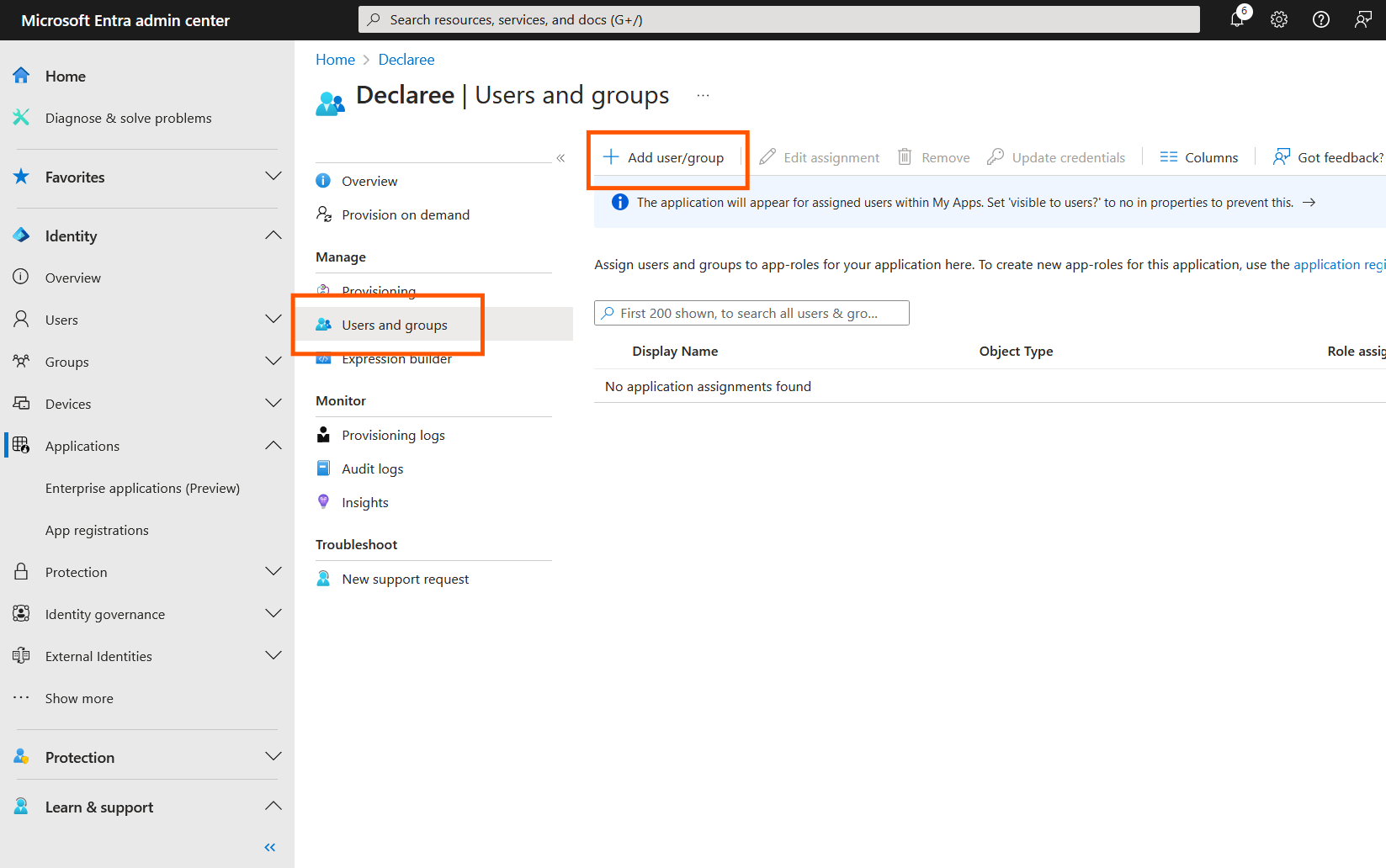Click the feedback person icon in top bar
1386x868 pixels.
(1363, 19)
